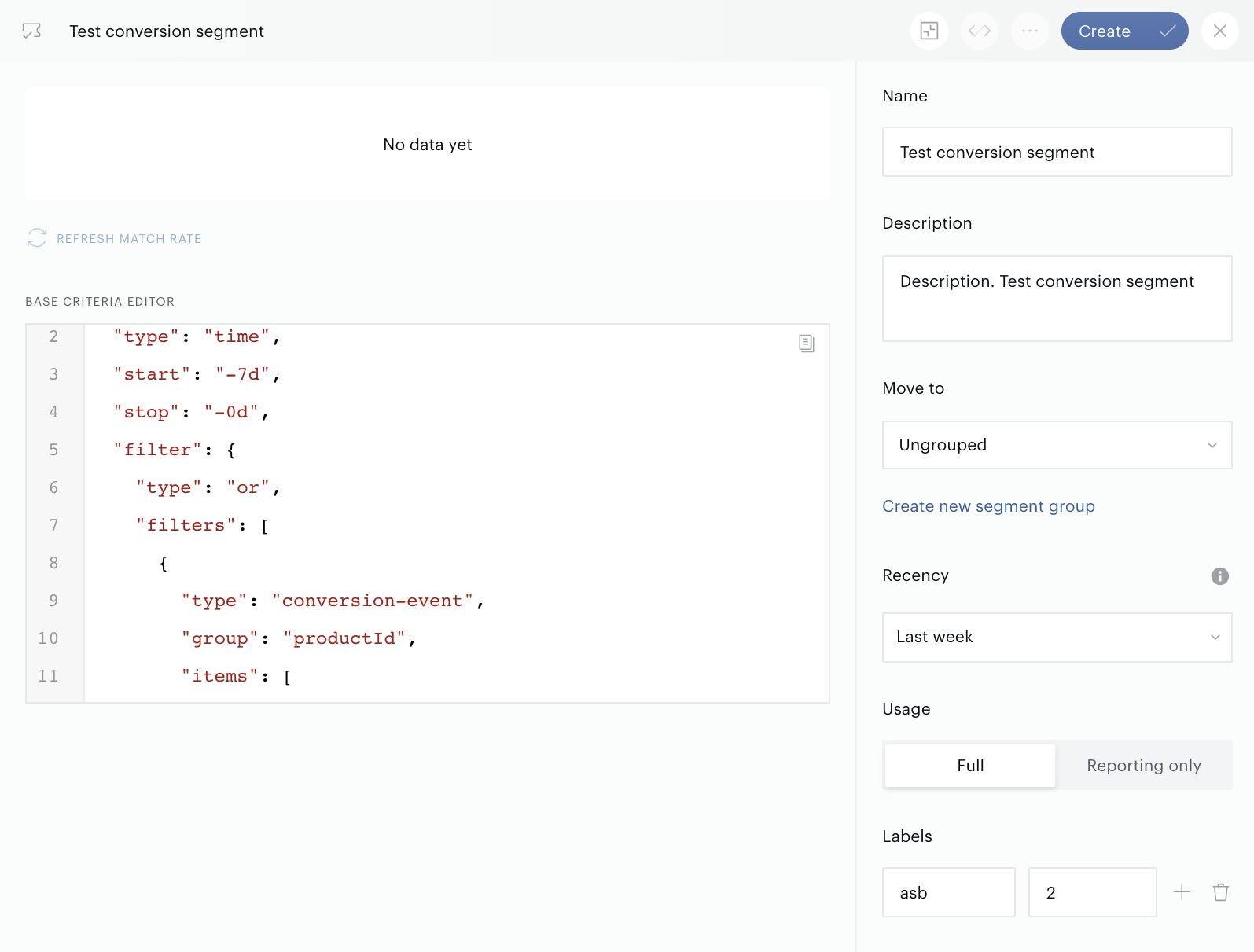
Task: Focus the Name input field
Action: (1057, 152)
